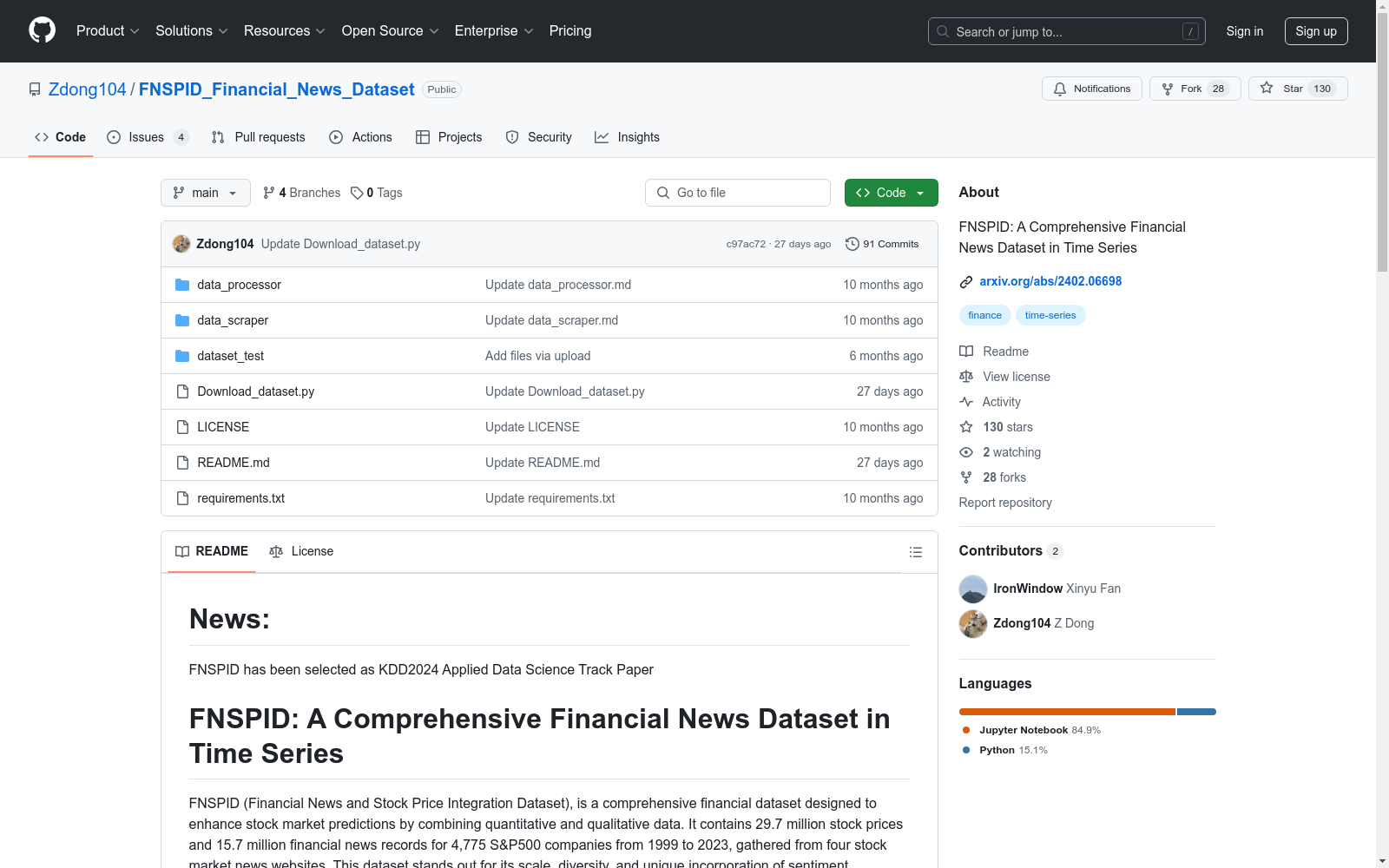1389x868 pixels.
Task: Click the scale icon beside View license
Action: pyautogui.click(x=966, y=377)
